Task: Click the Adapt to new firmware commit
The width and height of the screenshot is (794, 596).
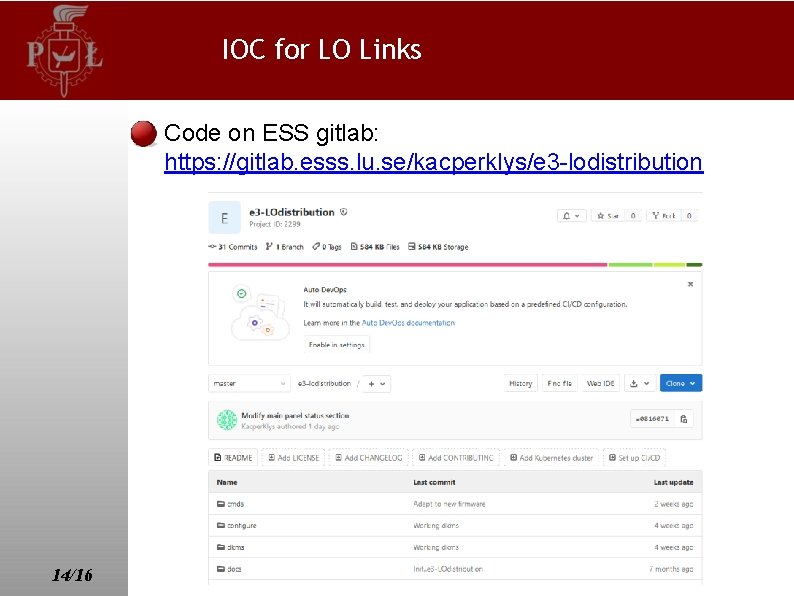Action: click(449, 504)
